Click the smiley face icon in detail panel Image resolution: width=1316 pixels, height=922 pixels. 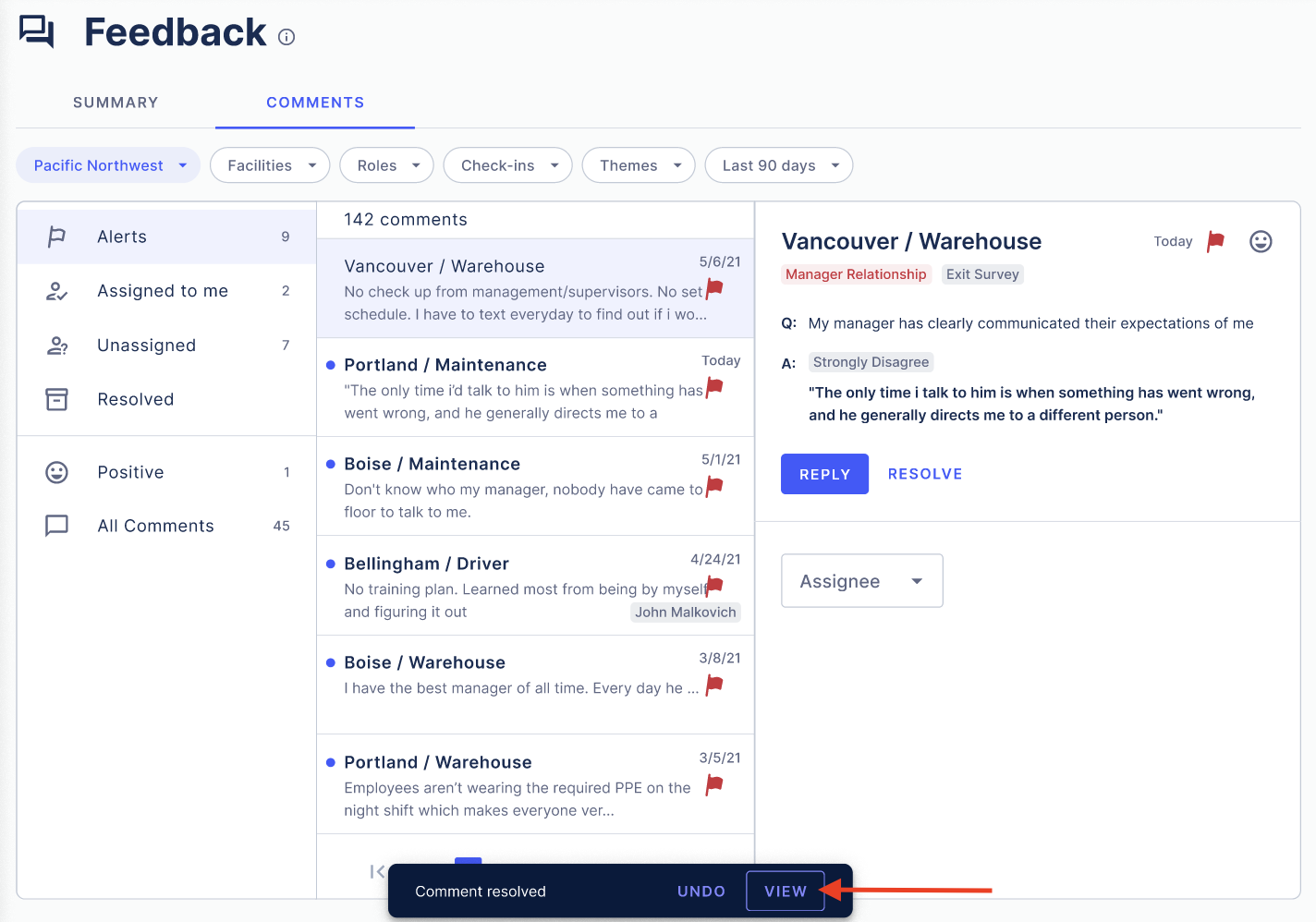[x=1261, y=241]
